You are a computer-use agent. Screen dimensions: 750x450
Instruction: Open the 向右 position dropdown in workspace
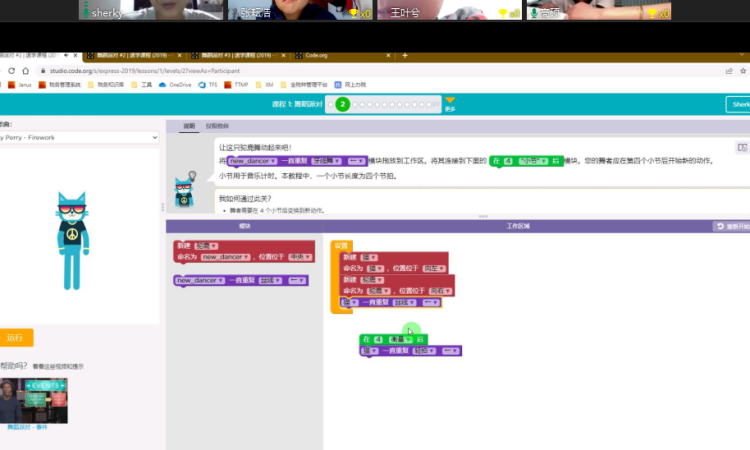click(x=441, y=291)
